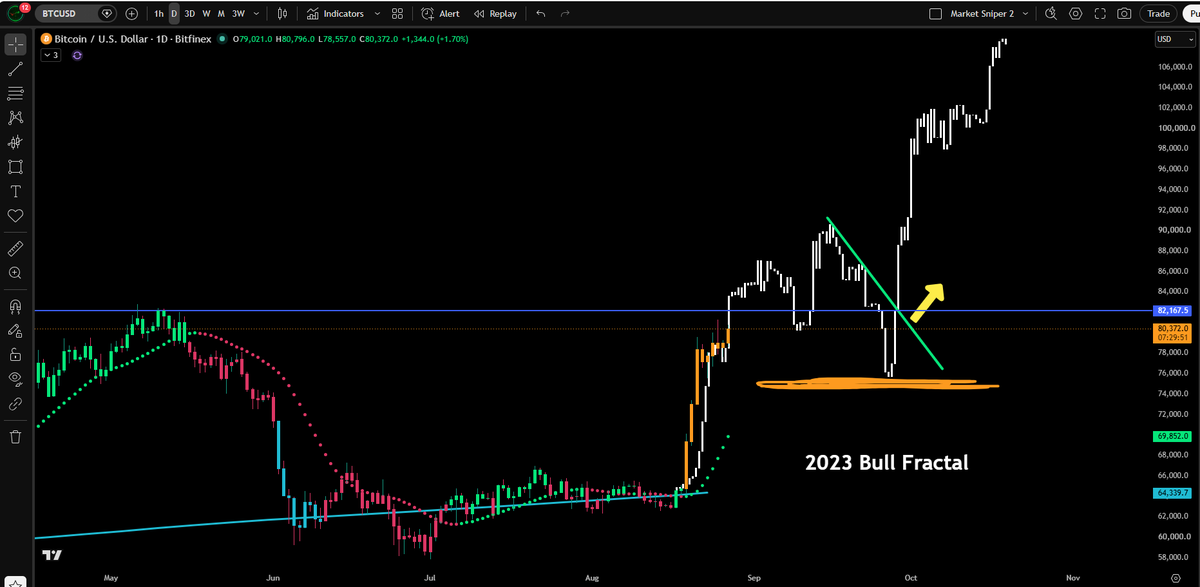1200x587 pixels.
Task: Create a new Alert
Action: point(440,14)
